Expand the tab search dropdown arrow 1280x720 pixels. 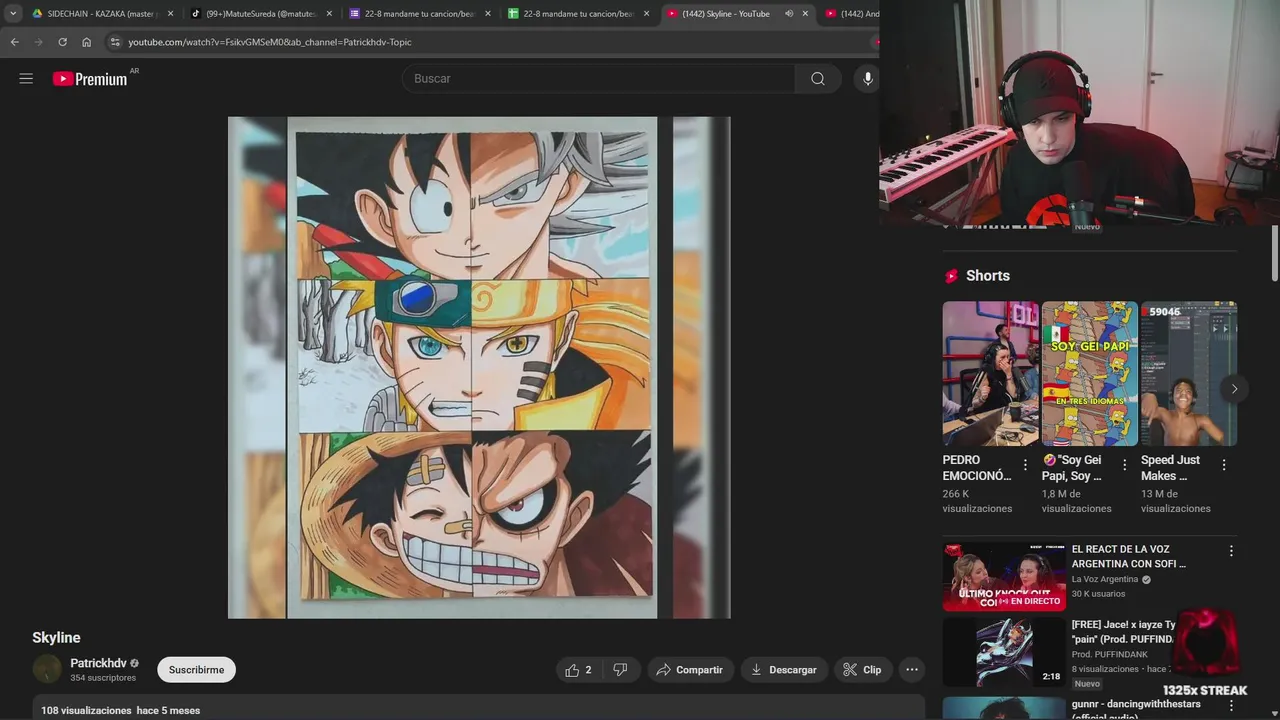click(x=13, y=14)
